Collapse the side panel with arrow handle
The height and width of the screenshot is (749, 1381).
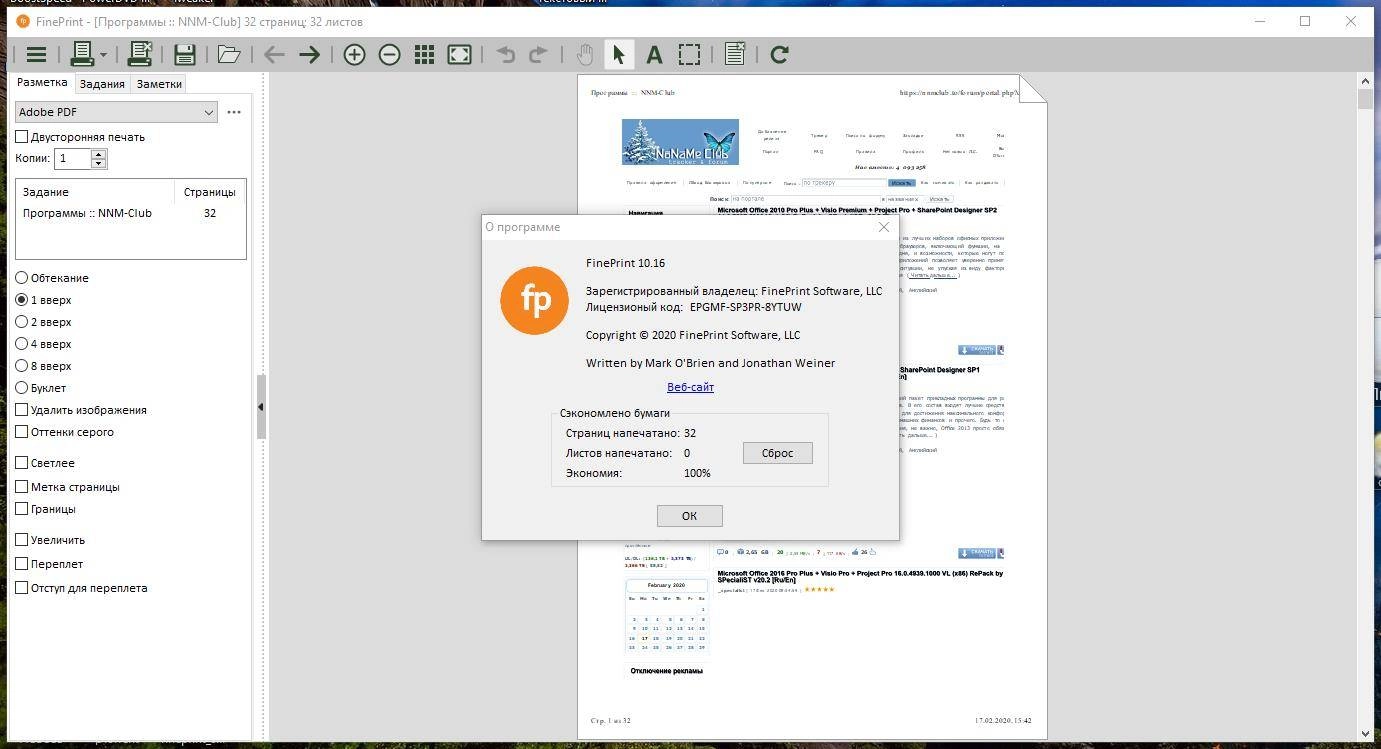[x=261, y=407]
